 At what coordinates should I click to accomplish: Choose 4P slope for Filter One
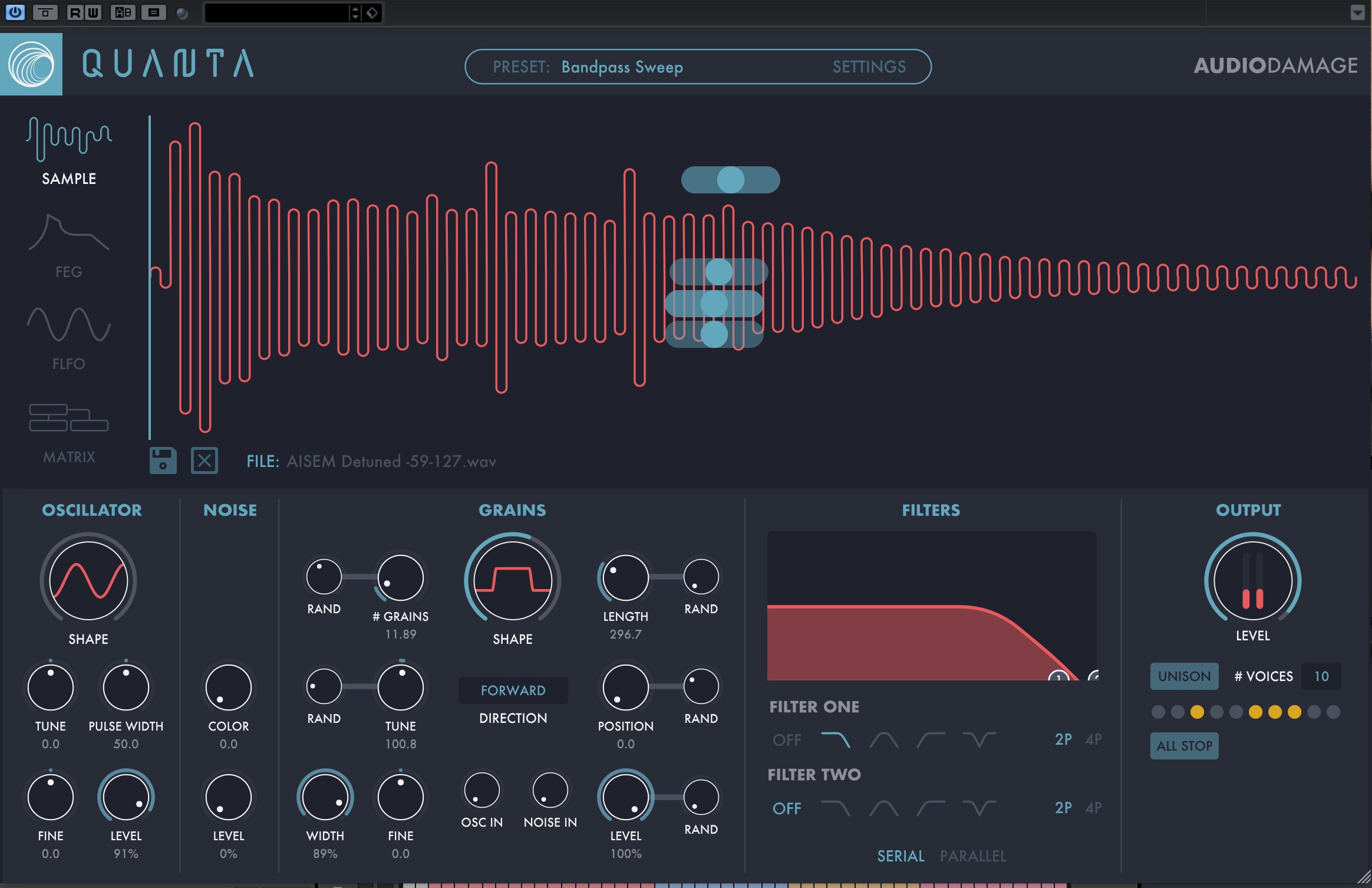(1094, 739)
